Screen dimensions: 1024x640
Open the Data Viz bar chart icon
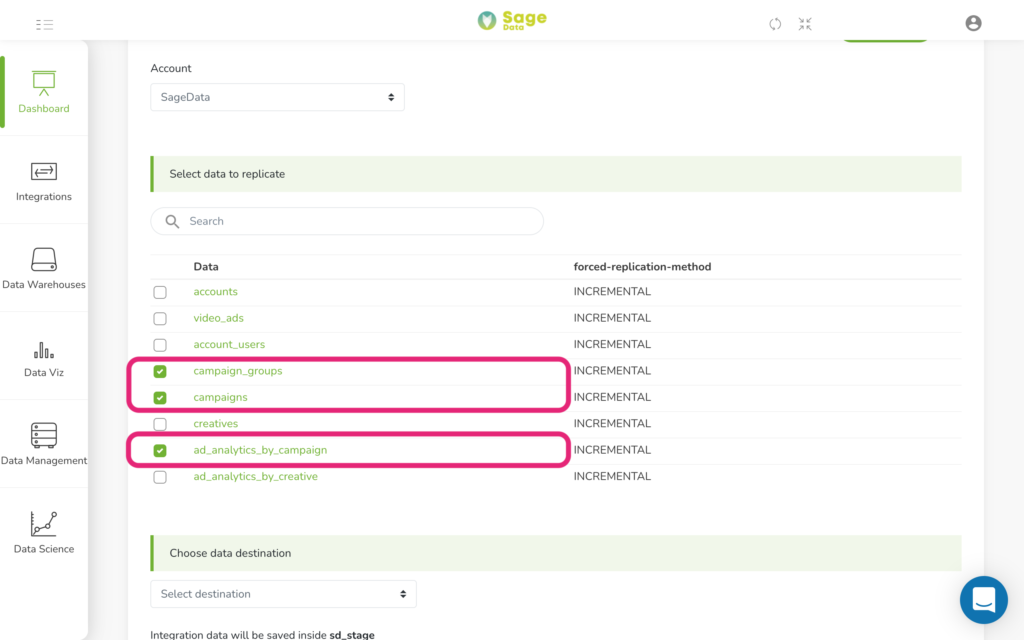point(44,350)
